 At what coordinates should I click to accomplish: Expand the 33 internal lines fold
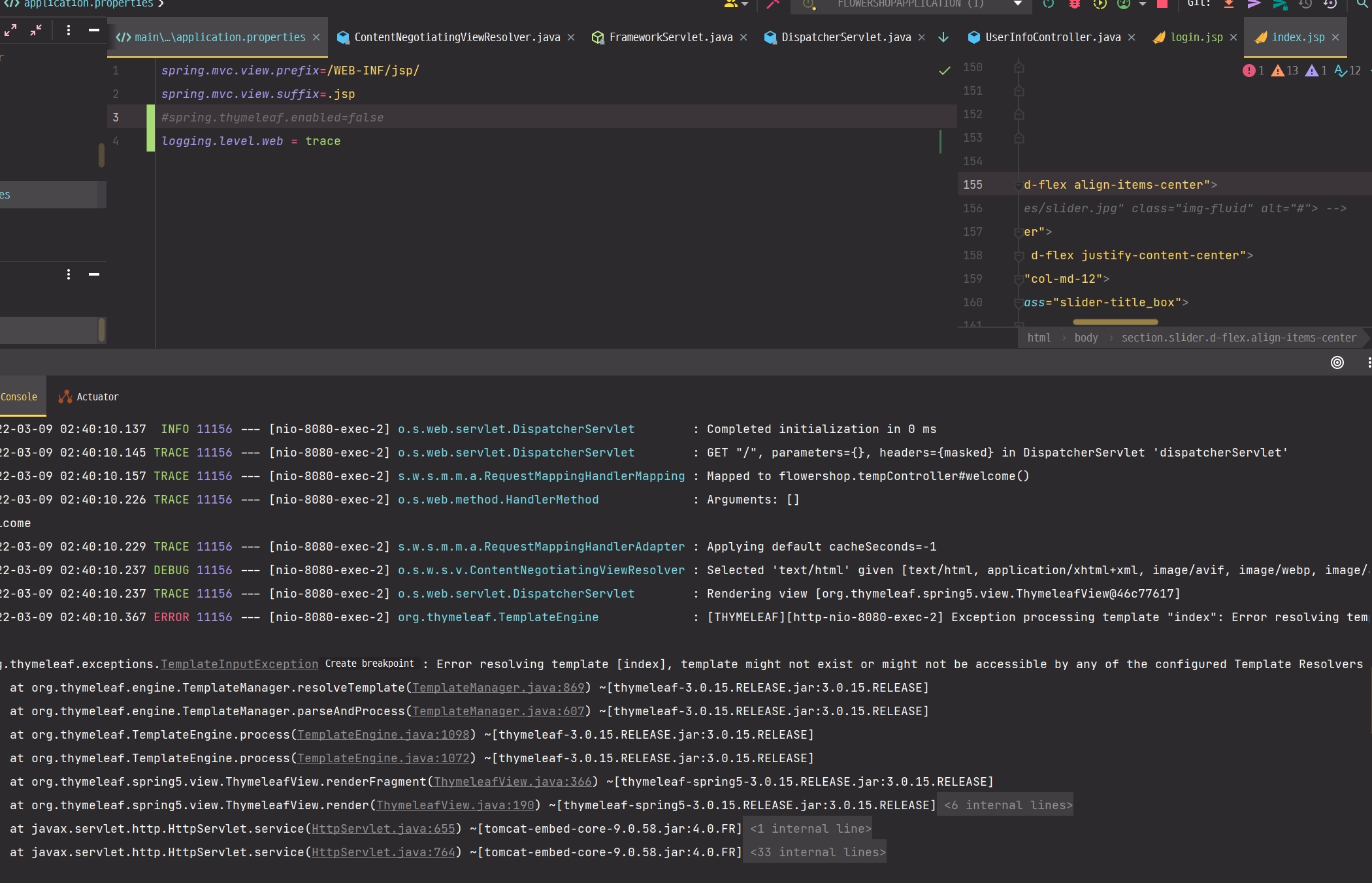(818, 852)
